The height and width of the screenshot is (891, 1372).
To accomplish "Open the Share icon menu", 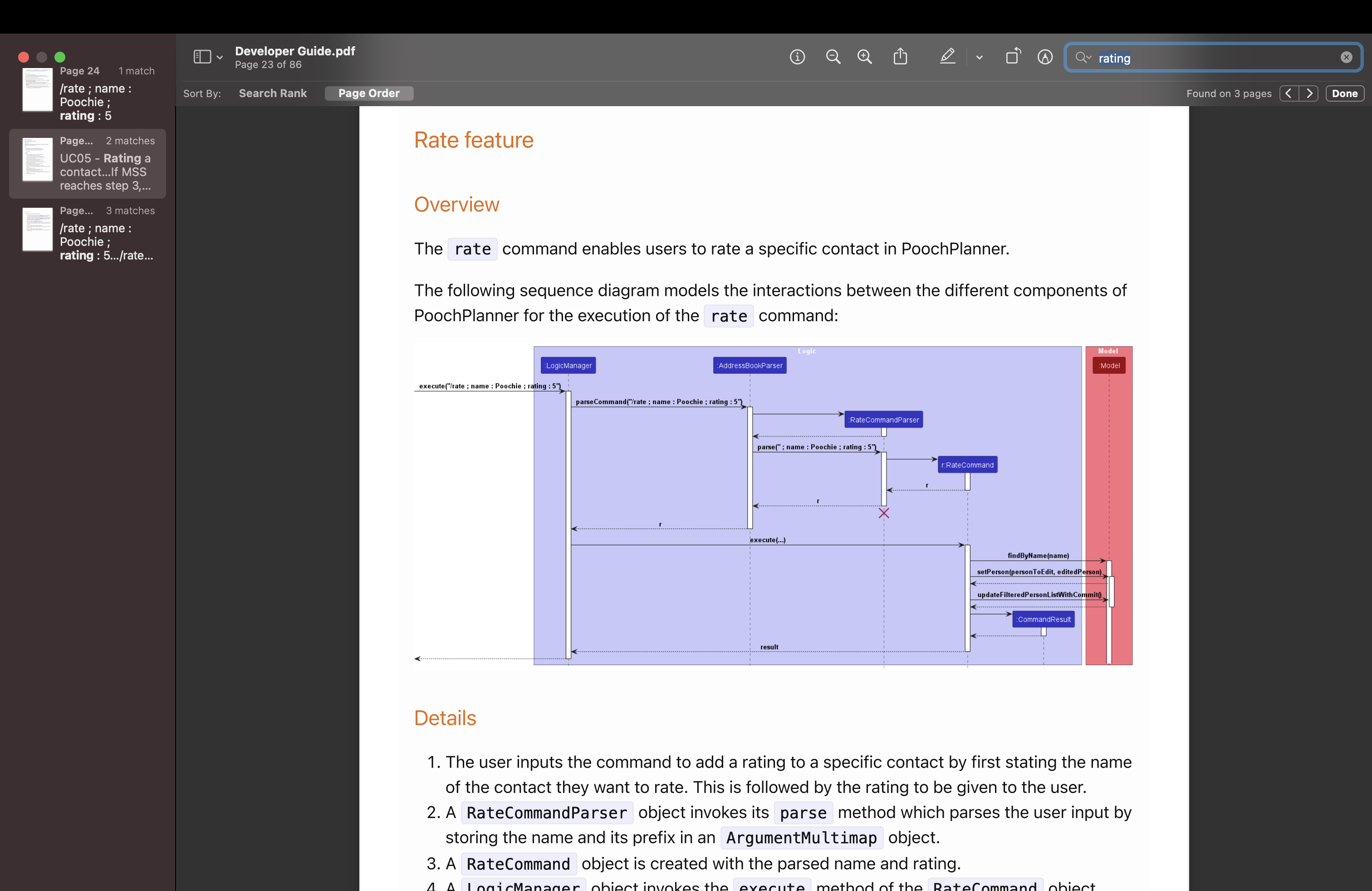I will [901, 57].
